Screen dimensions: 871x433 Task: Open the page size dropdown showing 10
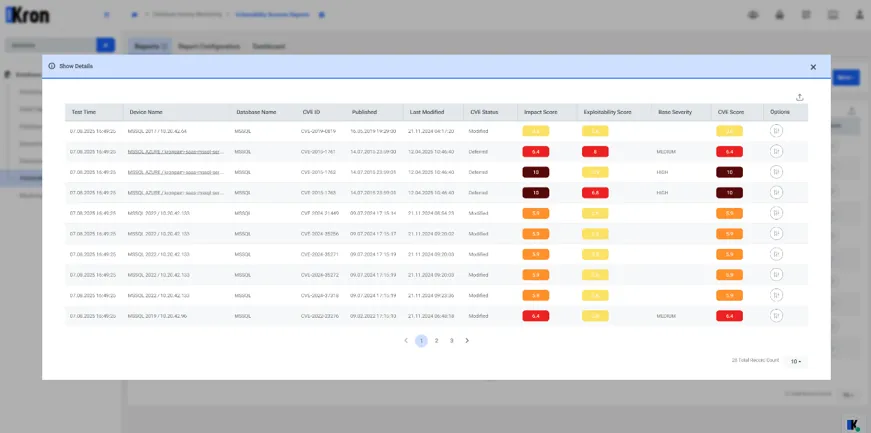(x=796, y=362)
